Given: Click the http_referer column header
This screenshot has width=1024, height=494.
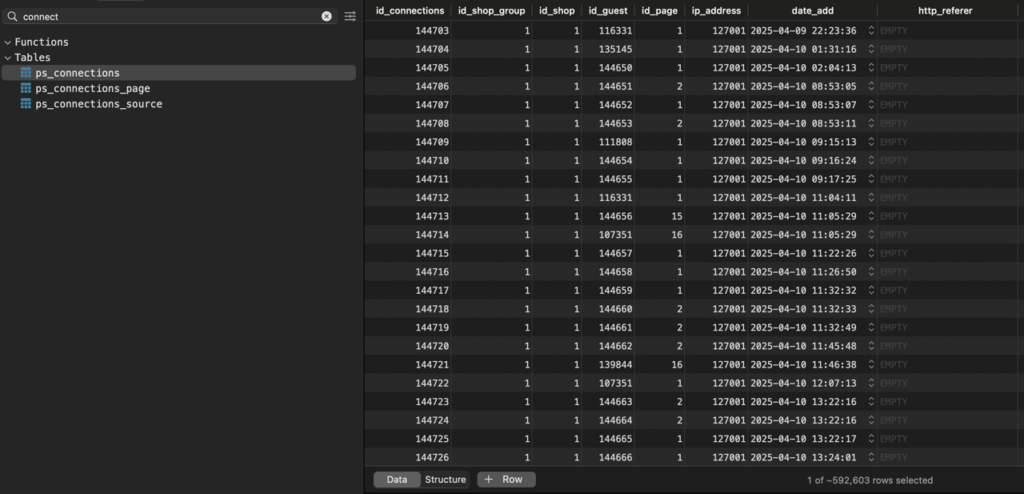Looking at the screenshot, I should (x=943, y=10).
